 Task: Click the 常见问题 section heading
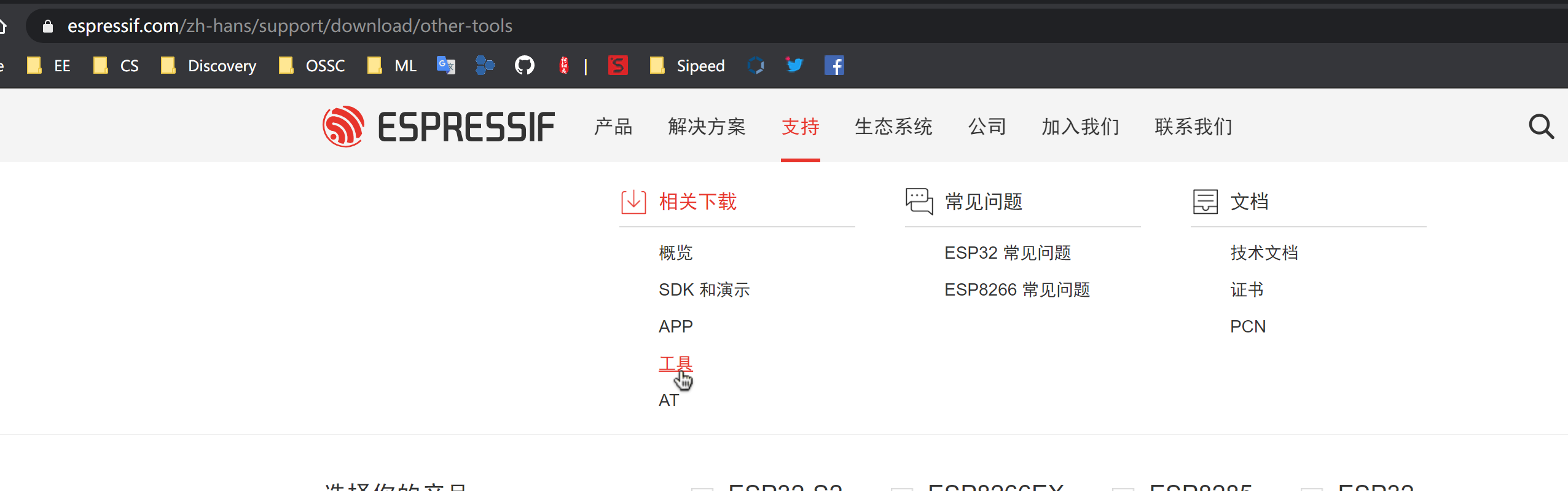(984, 202)
